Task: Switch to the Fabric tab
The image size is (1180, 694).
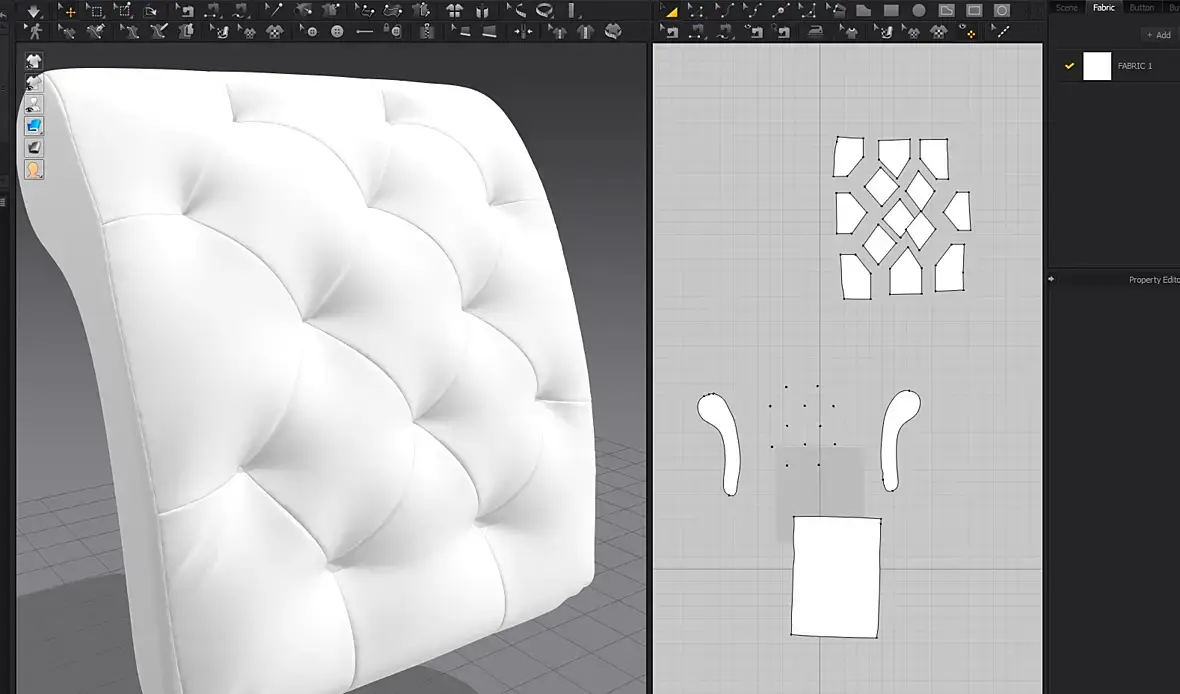Action: pos(1104,8)
